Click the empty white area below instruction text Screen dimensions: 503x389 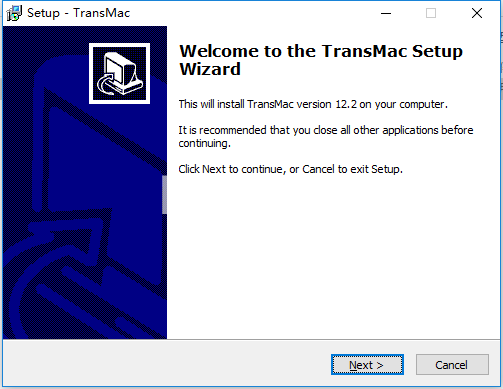click(333, 257)
